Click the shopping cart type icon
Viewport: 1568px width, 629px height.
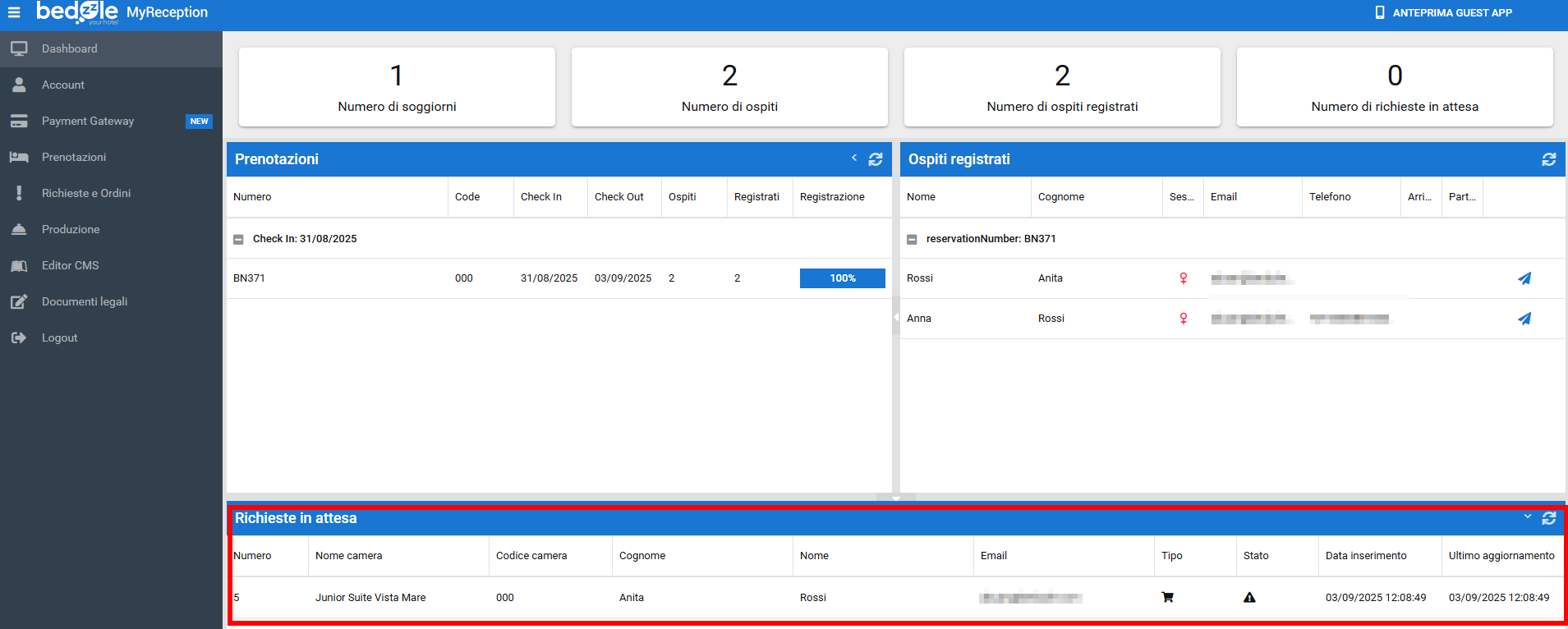point(1167,598)
